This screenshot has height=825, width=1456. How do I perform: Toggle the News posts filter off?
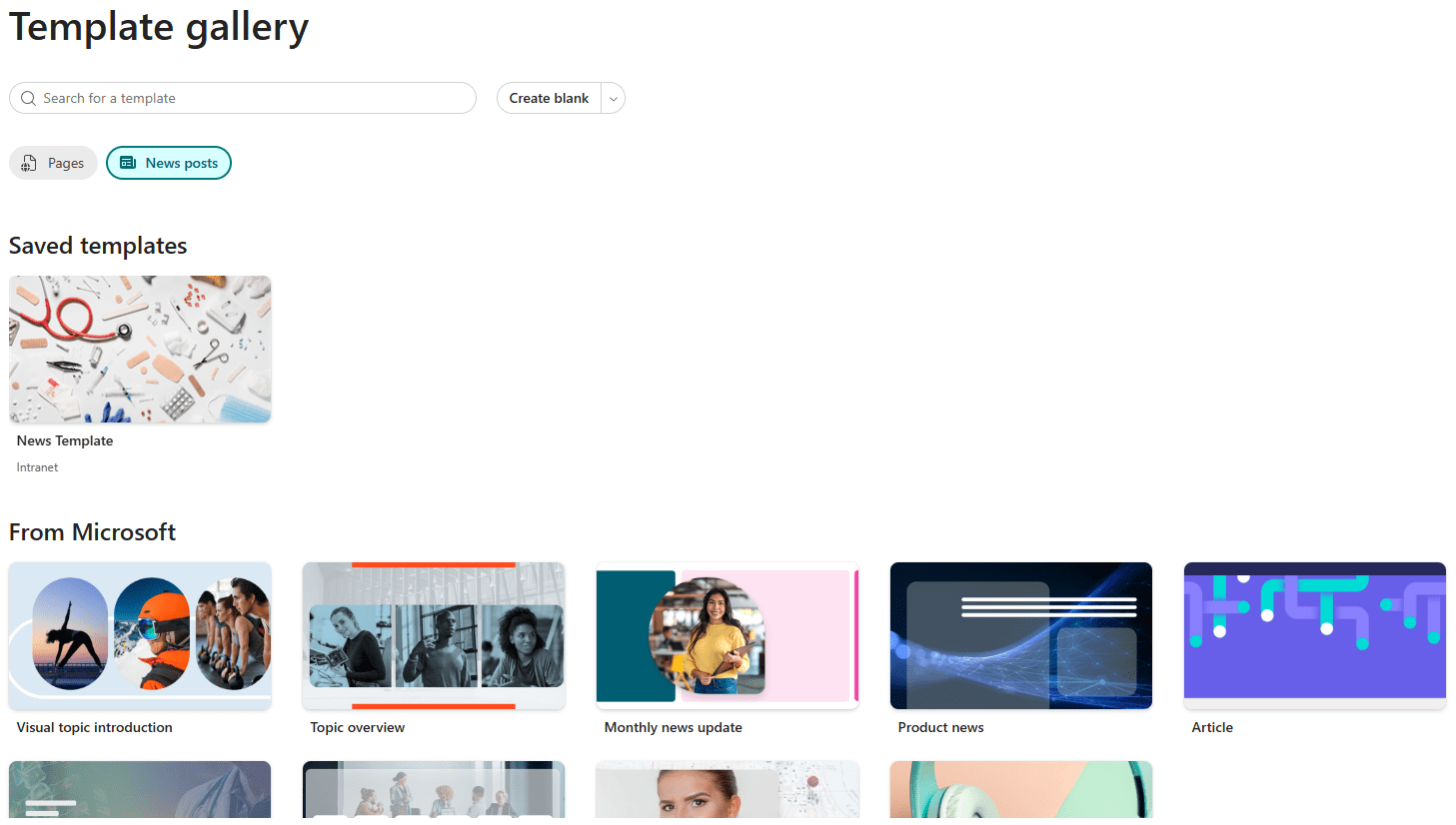click(x=168, y=163)
